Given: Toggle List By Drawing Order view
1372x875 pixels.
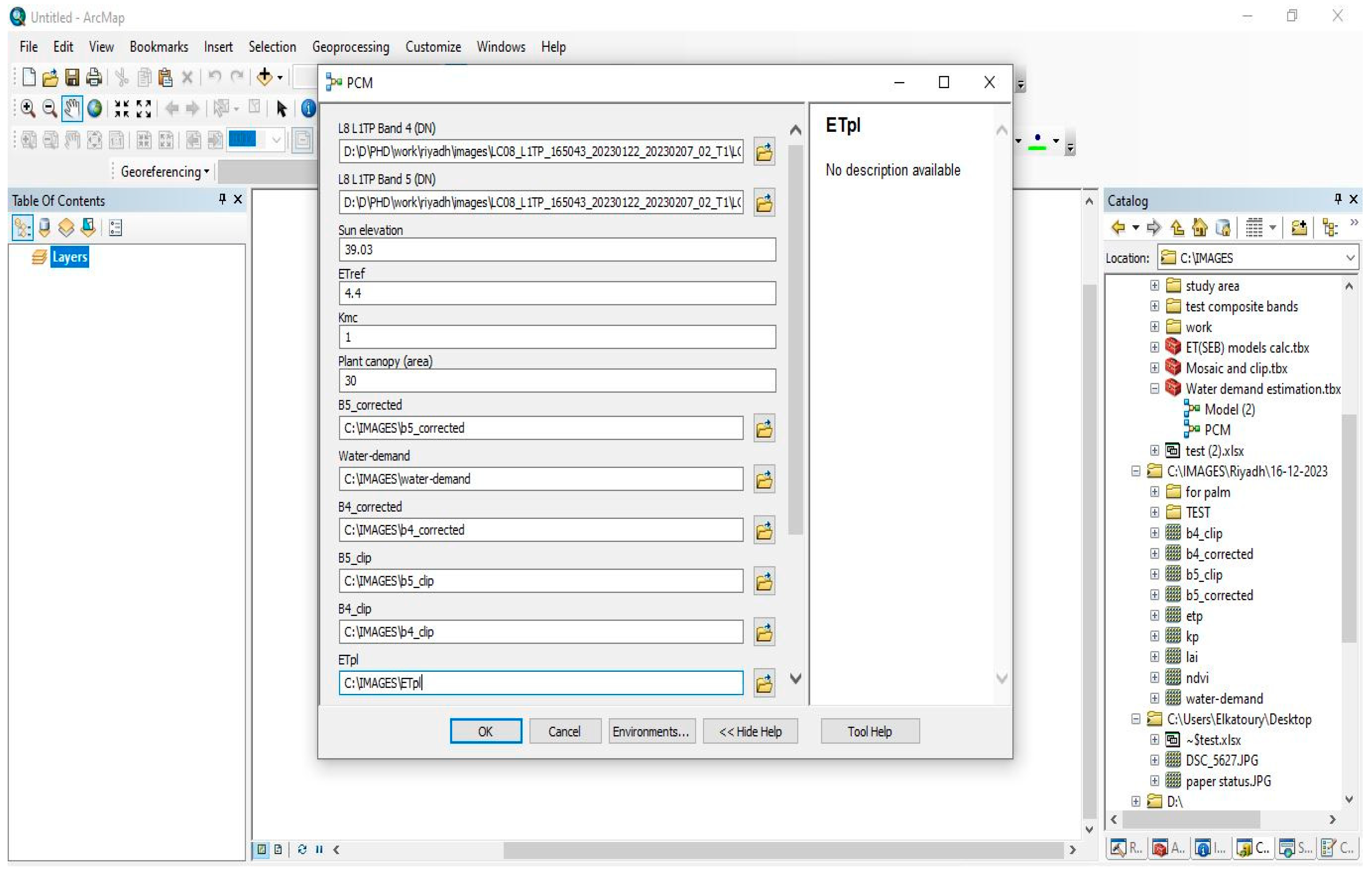Looking at the screenshot, I should click(22, 228).
